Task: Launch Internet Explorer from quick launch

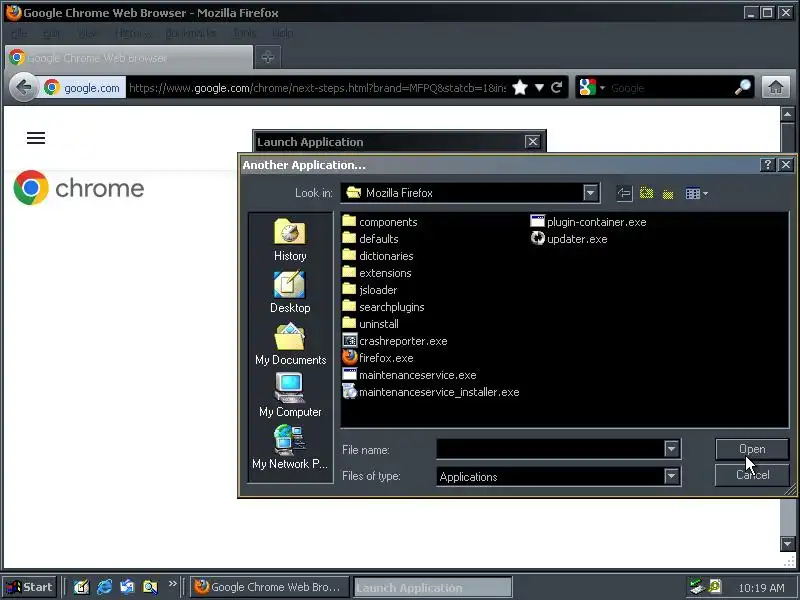Action: 105,587
